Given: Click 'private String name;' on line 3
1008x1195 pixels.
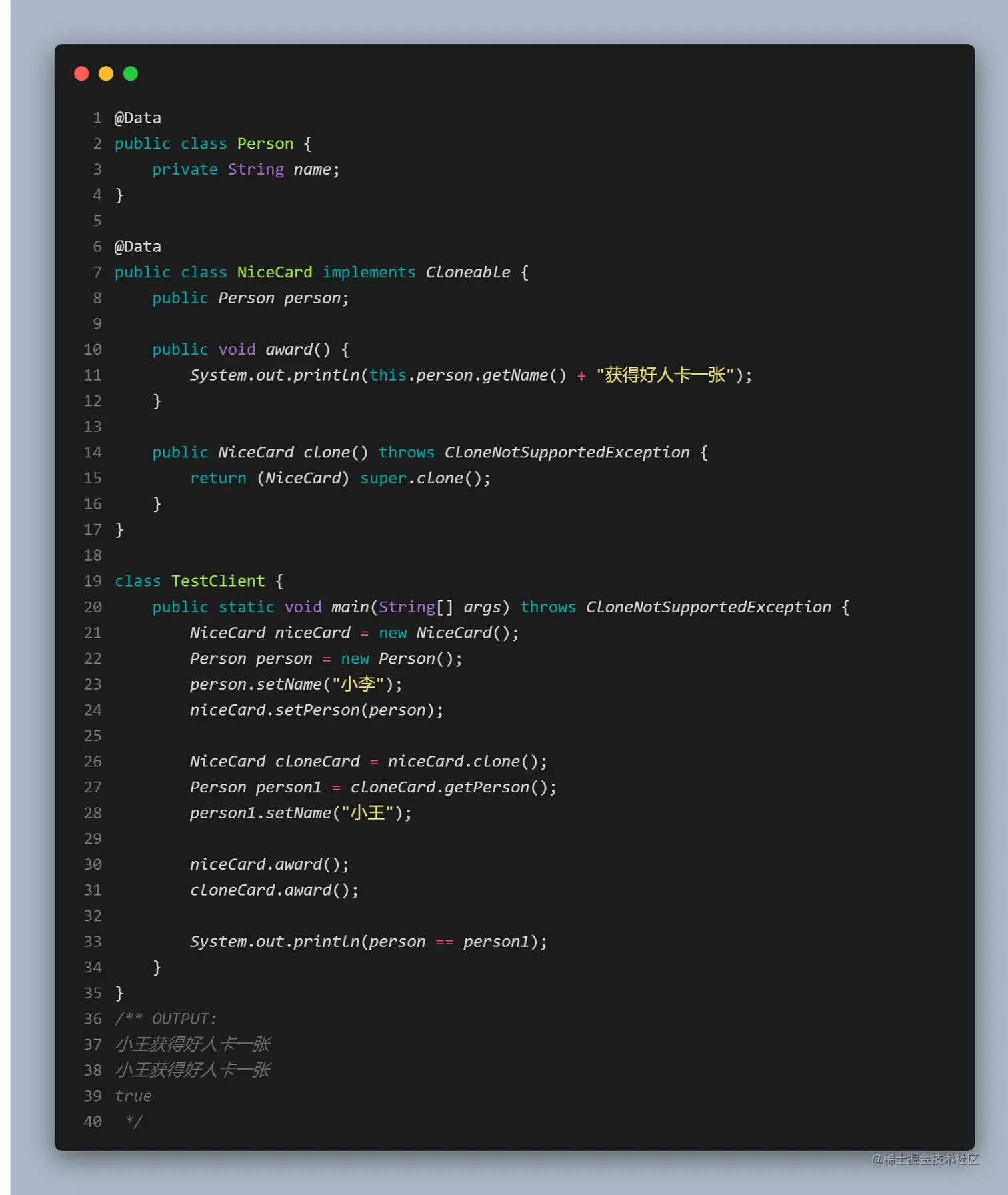Looking at the screenshot, I should pos(246,169).
